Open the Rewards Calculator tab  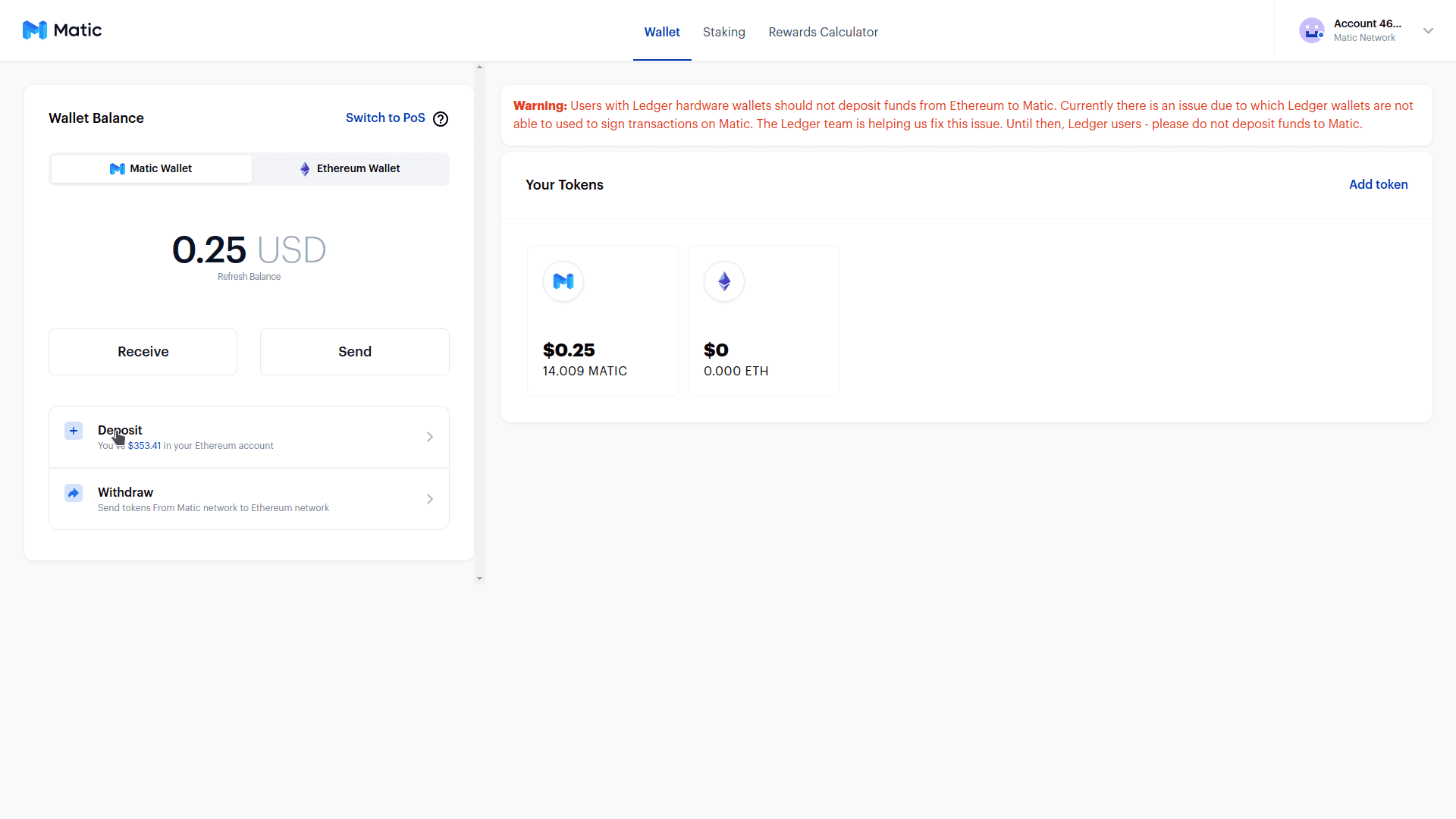point(823,32)
